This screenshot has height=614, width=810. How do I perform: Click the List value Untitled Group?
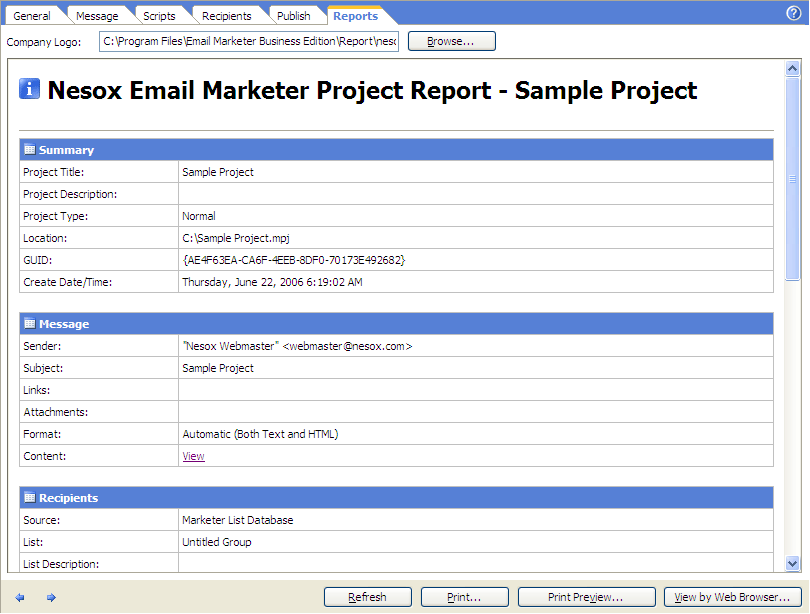point(217,542)
